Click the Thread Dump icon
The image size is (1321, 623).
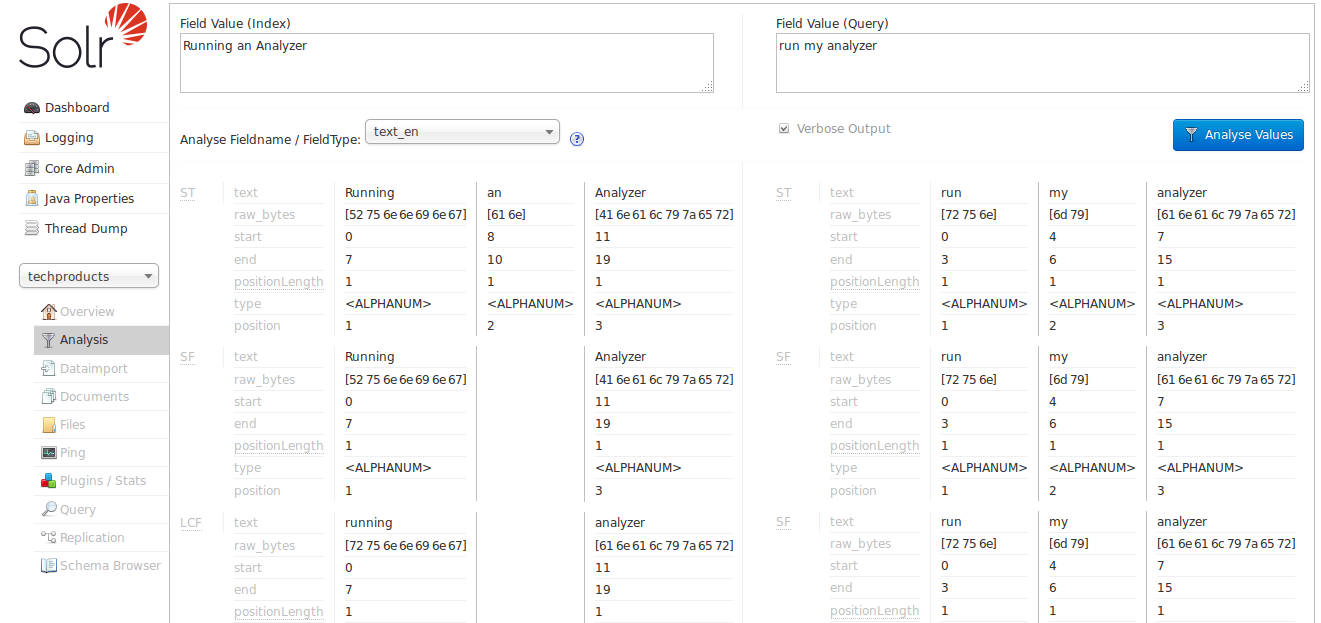[x=32, y=229]
